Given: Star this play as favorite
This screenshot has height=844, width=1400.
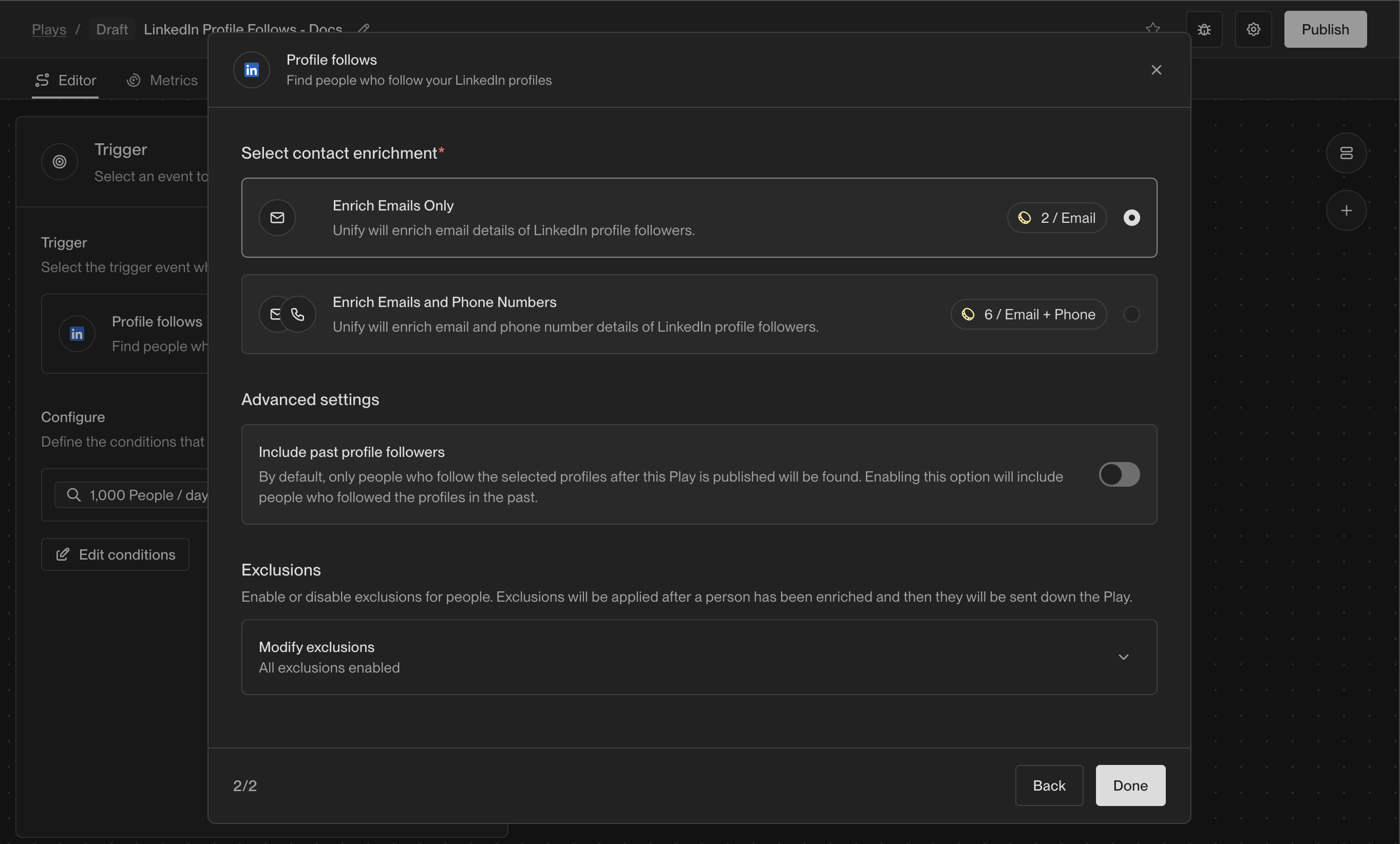Looking at the screenshot, I should (1152, 27).
